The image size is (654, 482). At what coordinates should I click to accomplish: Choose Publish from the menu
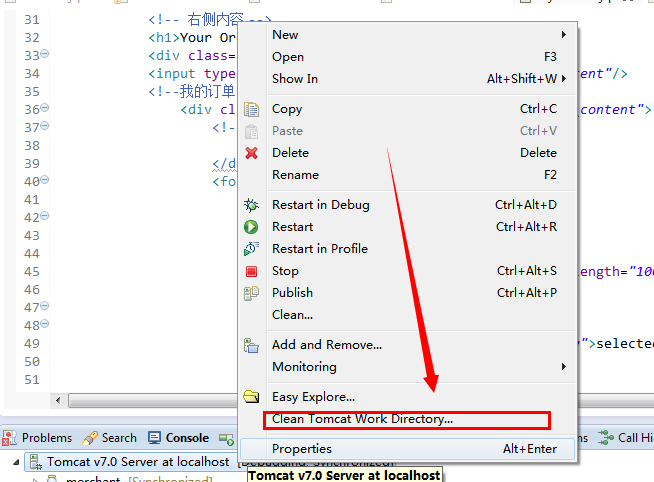420,293
